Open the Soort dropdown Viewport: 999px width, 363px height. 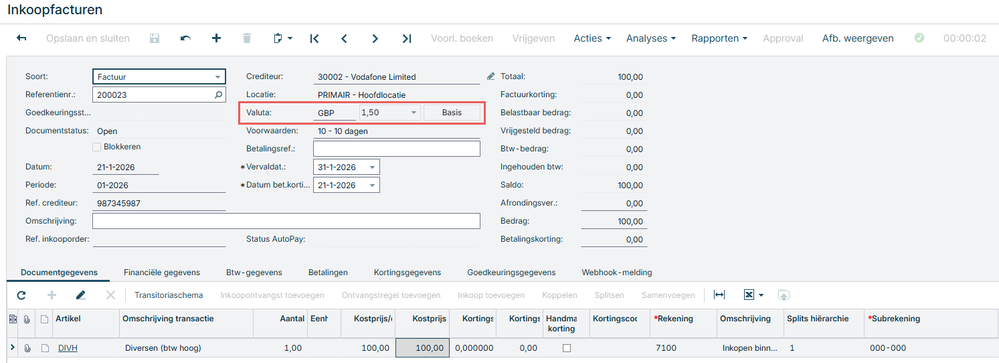coord(218,76)
